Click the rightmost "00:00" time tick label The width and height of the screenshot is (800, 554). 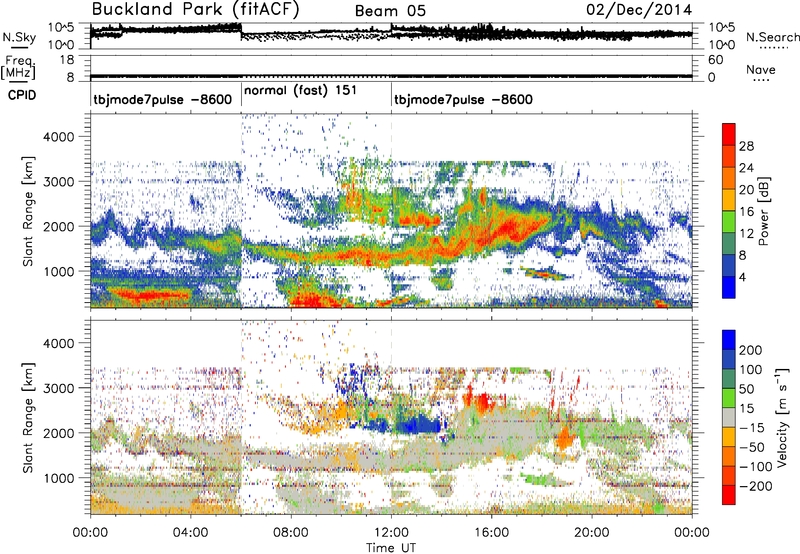tap(692, 533)
